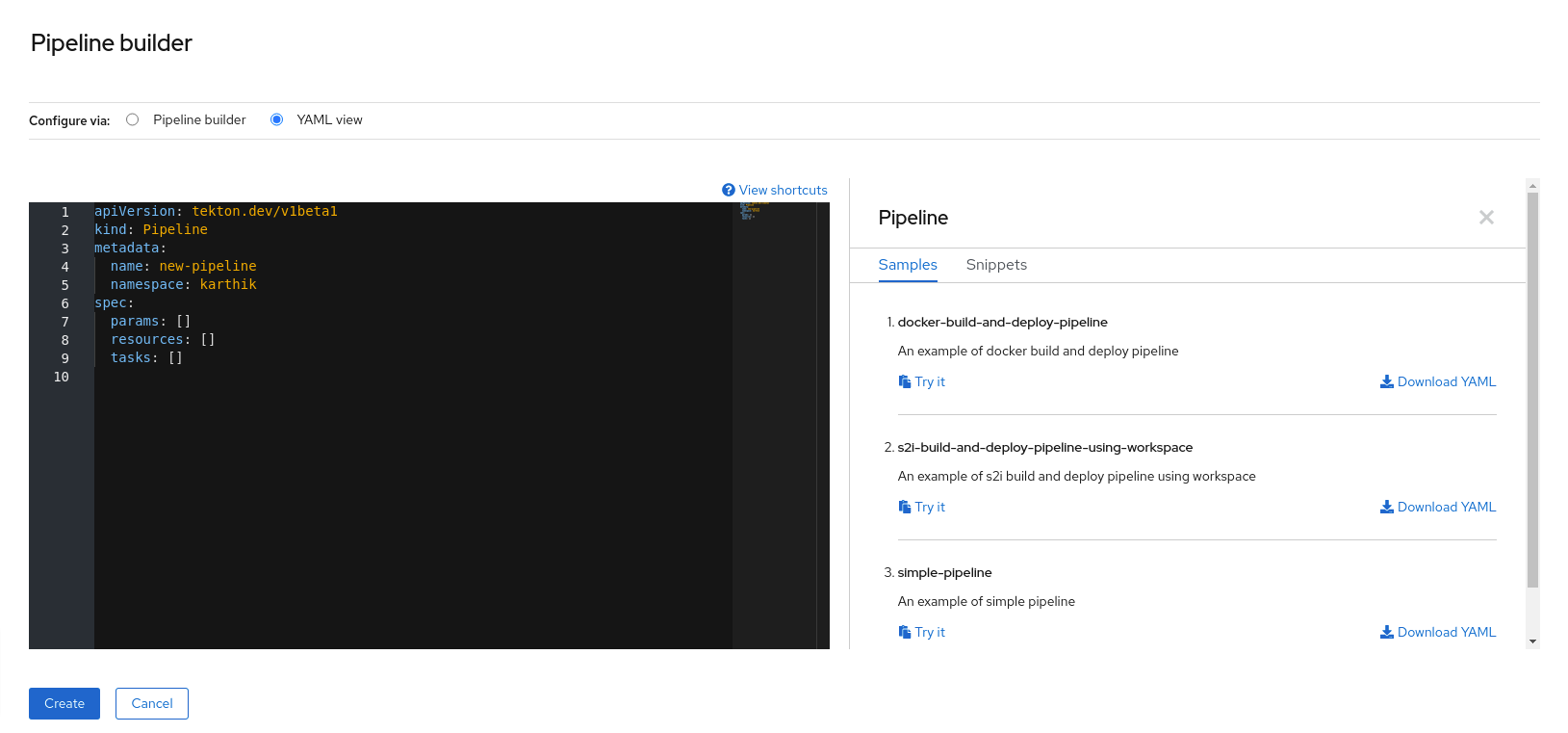1568x733 pixels.
Task: Close the Pipeline samples sidebar
Action: pos(1485,218)
